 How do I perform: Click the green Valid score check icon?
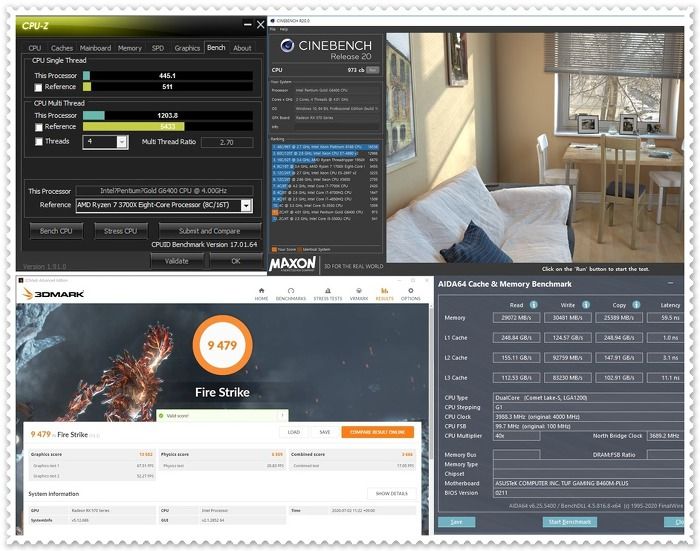coord(161,416)
